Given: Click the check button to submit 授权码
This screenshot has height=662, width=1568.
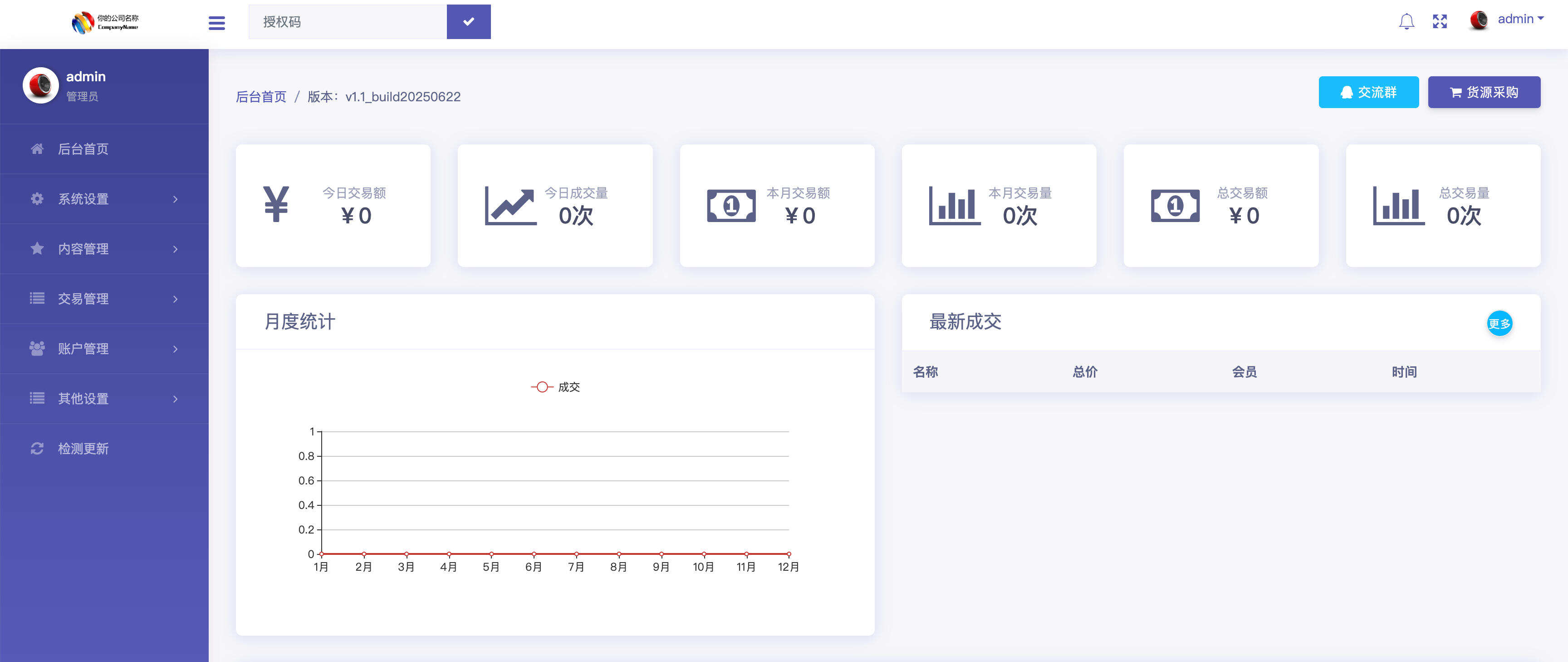Looking at the screenshot, I should tap(469, 22).
